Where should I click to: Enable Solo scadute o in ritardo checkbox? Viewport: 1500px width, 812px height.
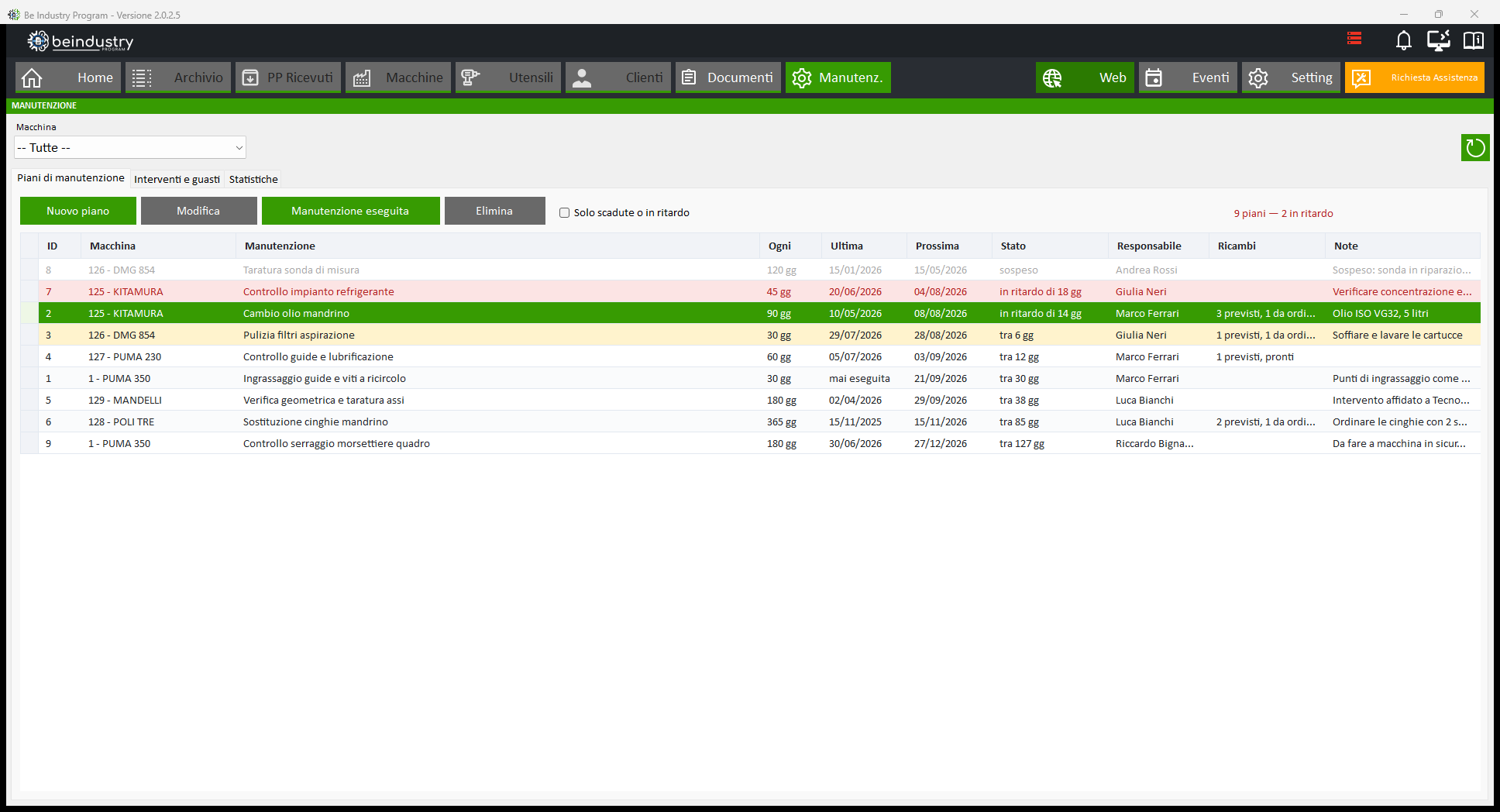[564, 212]
